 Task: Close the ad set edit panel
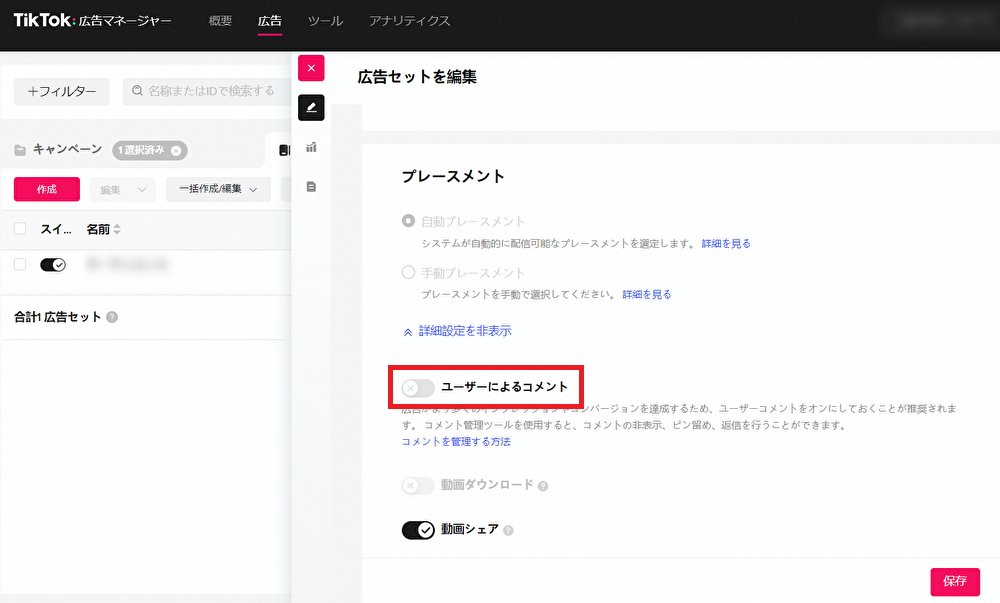pos(311,68)
